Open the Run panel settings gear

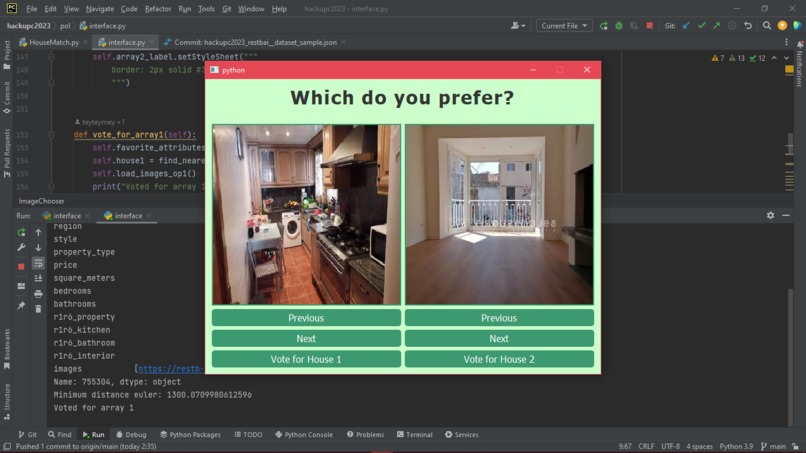(x=770, y=215)
